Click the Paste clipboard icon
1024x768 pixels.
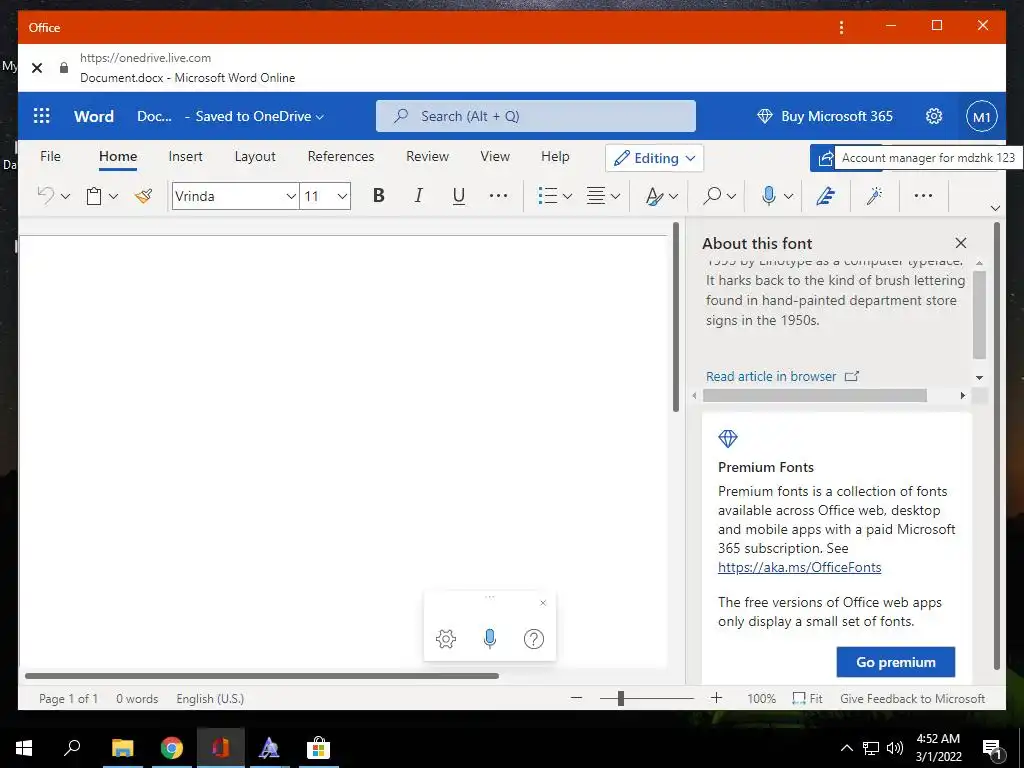coord(94,196)
